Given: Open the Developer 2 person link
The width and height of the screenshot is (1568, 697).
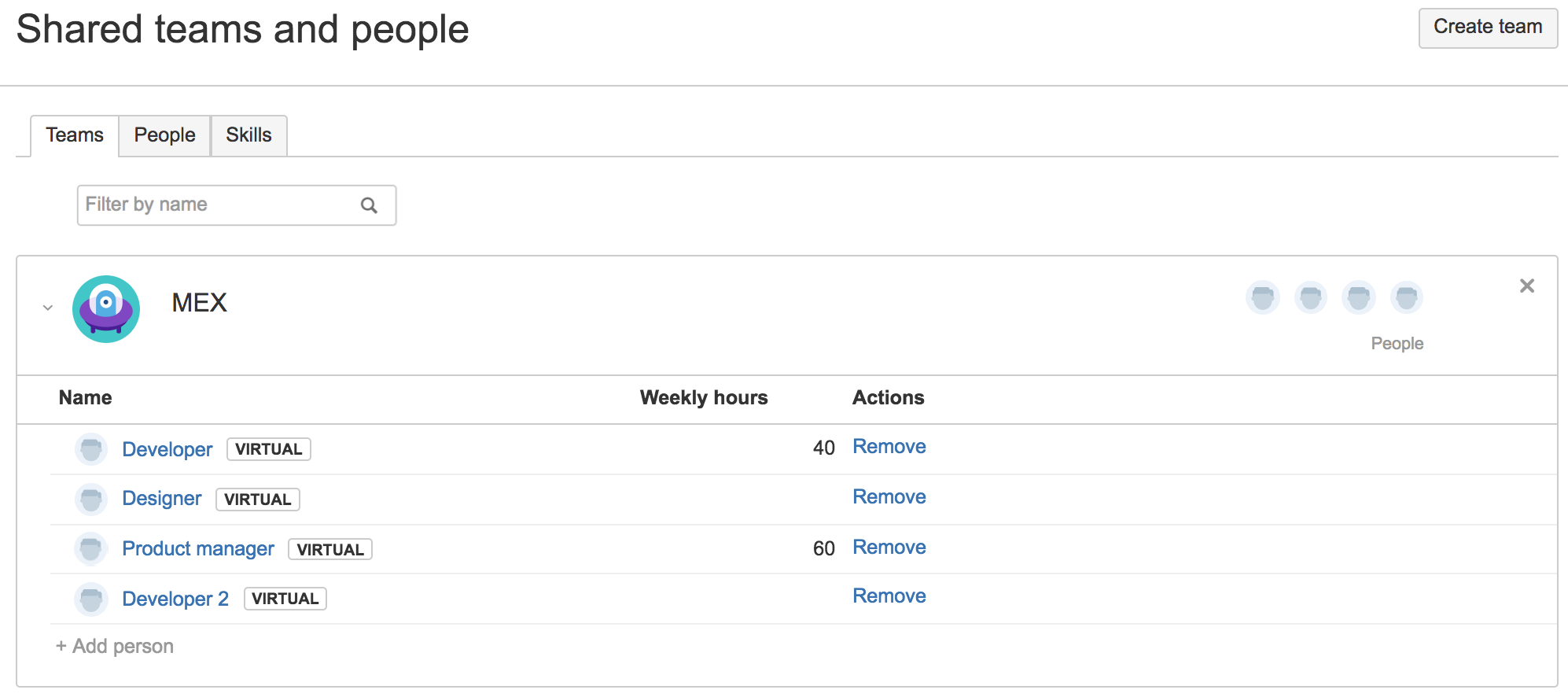Looking at the screenshot, I should pyautogui.click(x=175, y=599).
